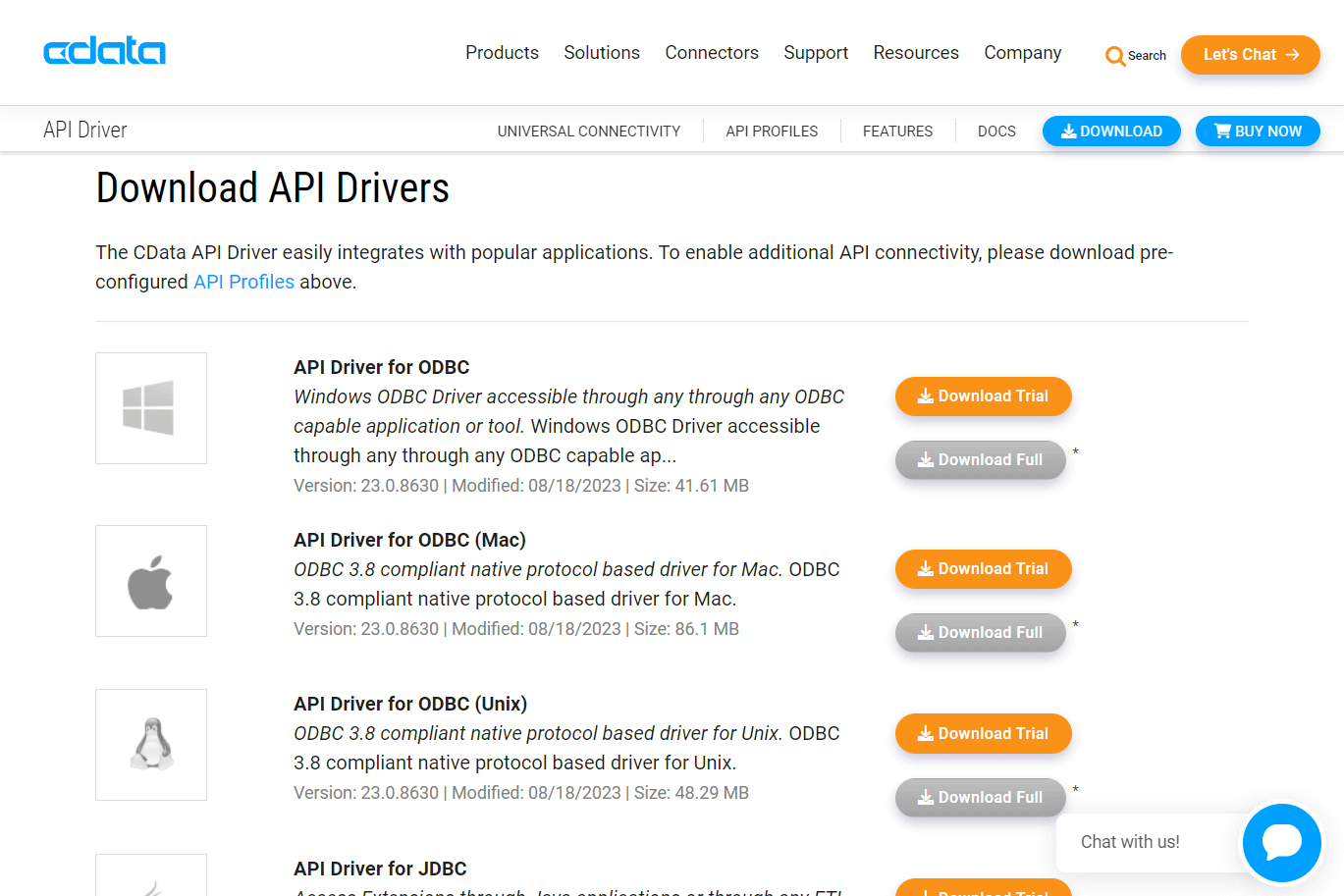Click the blue Download button

pos(1111,131)
